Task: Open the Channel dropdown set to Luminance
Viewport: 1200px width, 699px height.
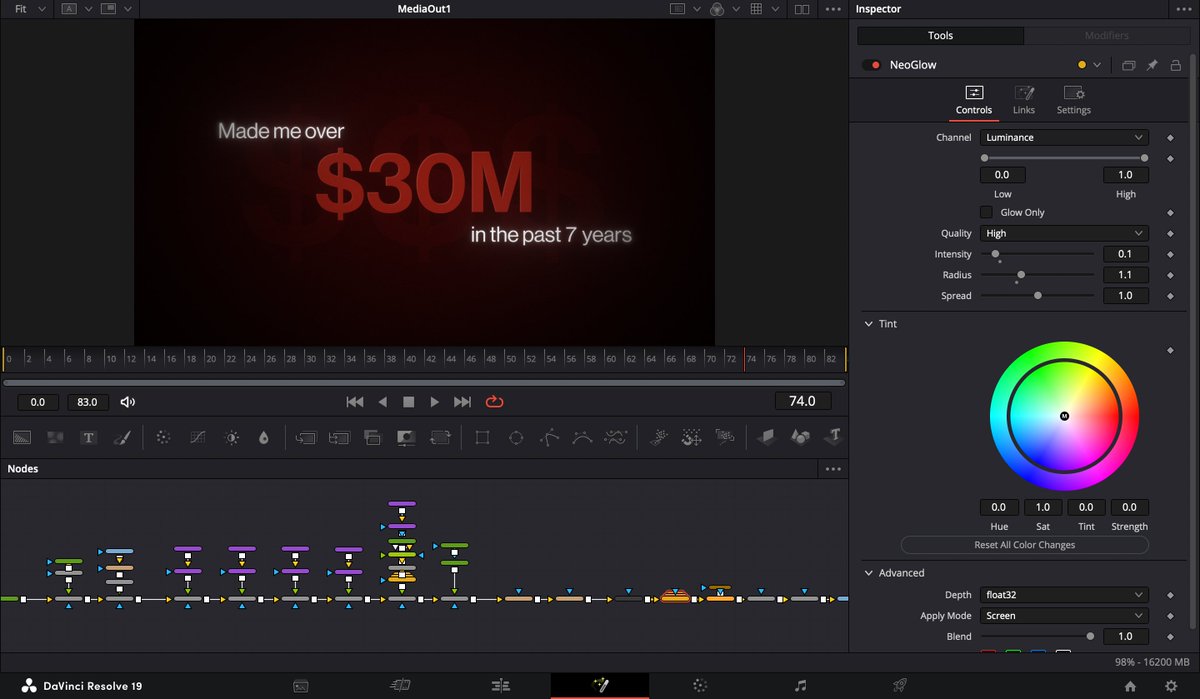Action: click(1063, 137)
